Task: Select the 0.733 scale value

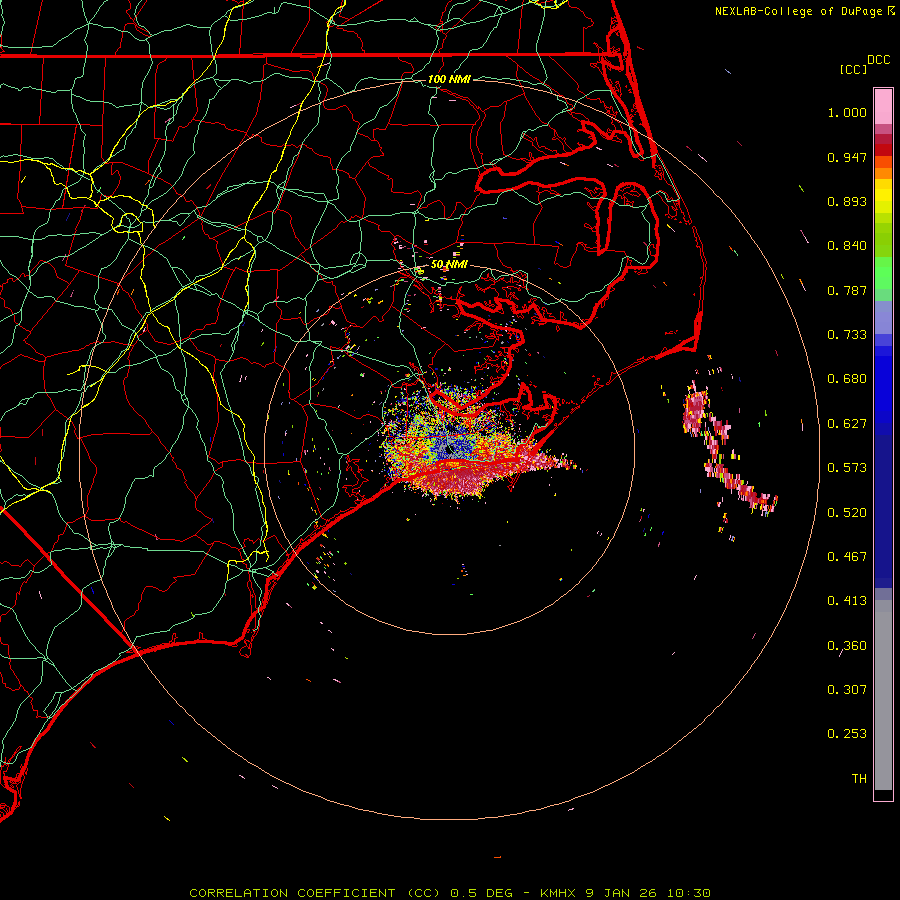Action: [x=847, y=335]
